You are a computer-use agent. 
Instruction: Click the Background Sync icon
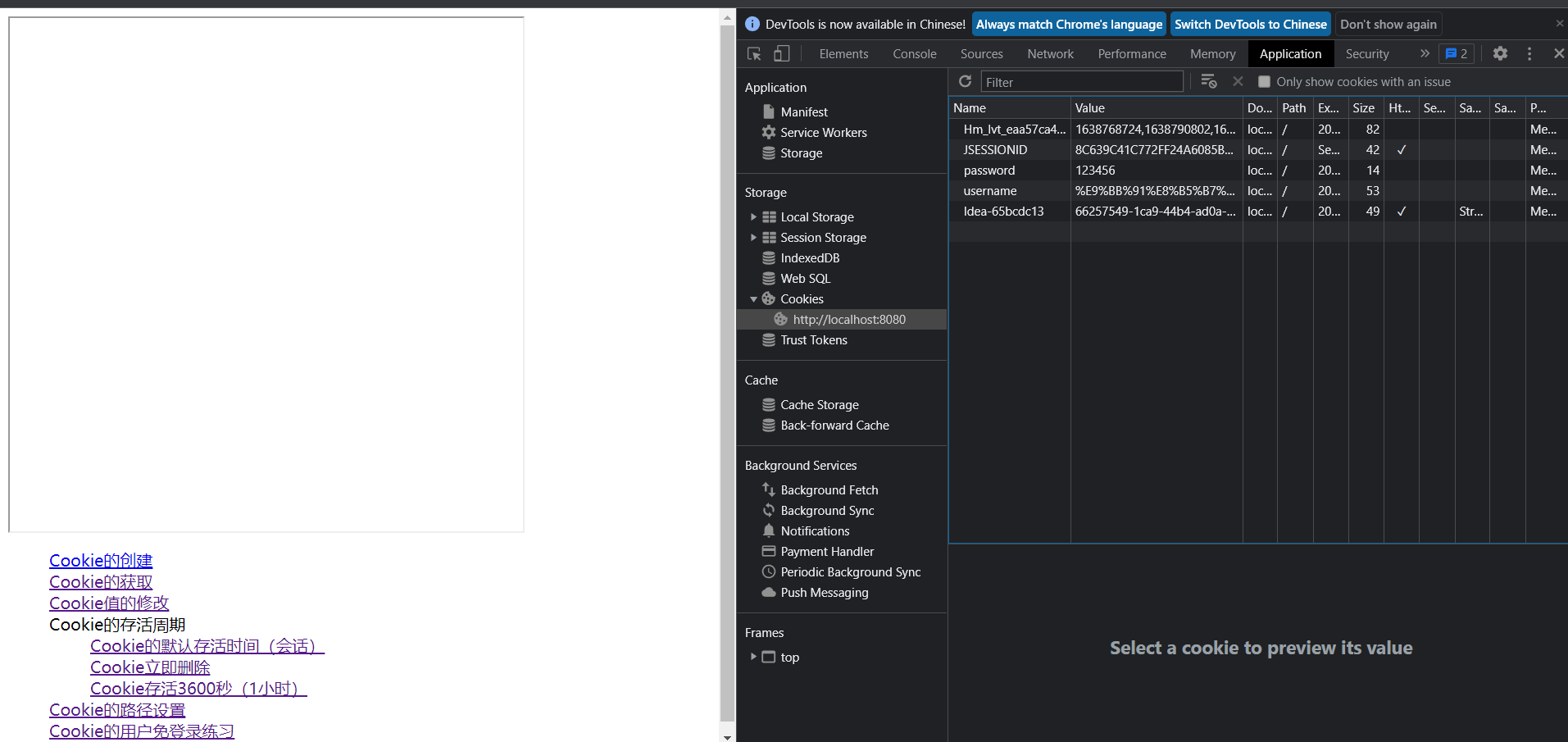[769, 510]
